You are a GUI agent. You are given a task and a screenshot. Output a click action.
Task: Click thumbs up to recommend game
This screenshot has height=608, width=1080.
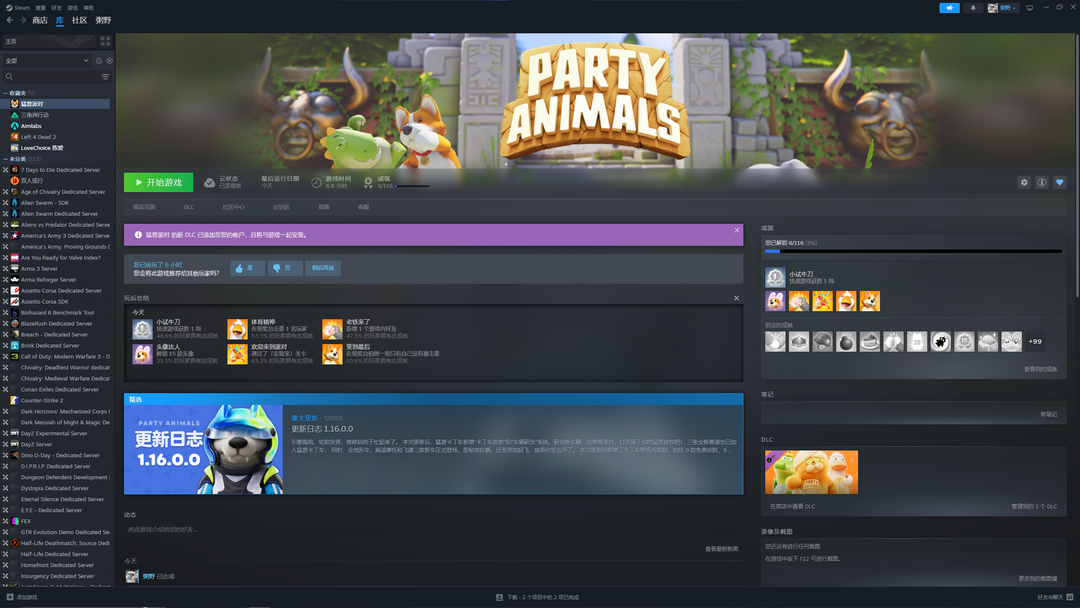[x=247, y=268]
